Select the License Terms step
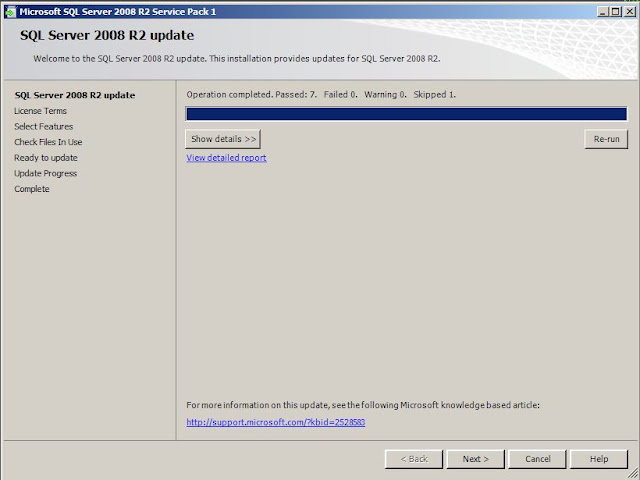This screenshot has width=640, height=480. 40,111
